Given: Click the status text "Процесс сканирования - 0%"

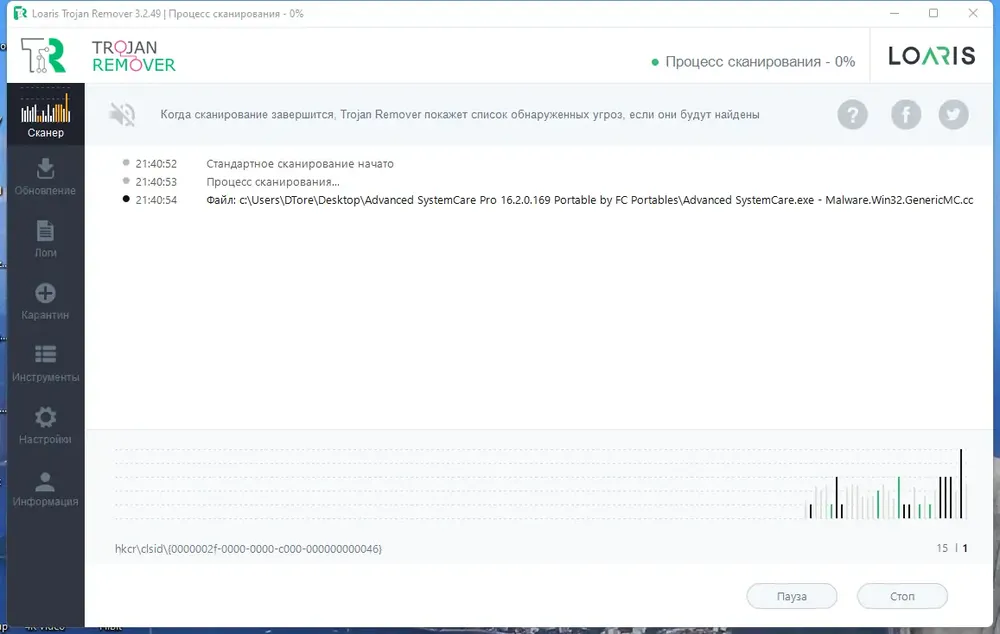Looking at the screenshot, I should (x=760, y=62).
